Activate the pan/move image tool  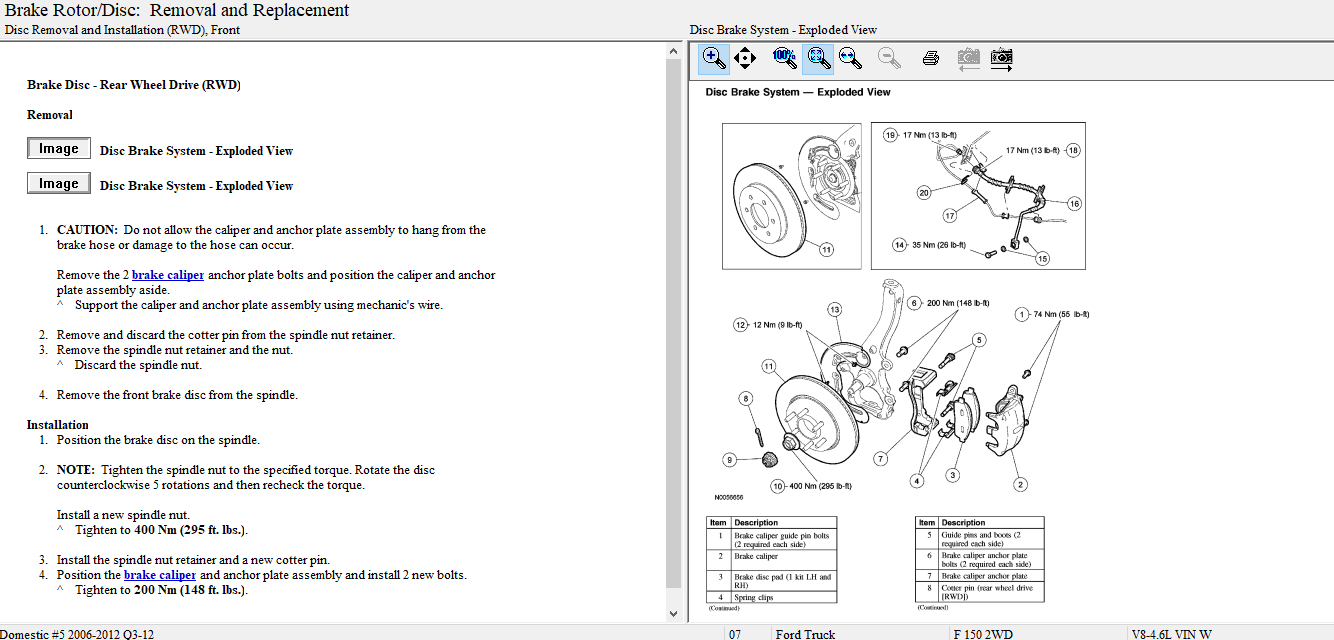point(745,58)
